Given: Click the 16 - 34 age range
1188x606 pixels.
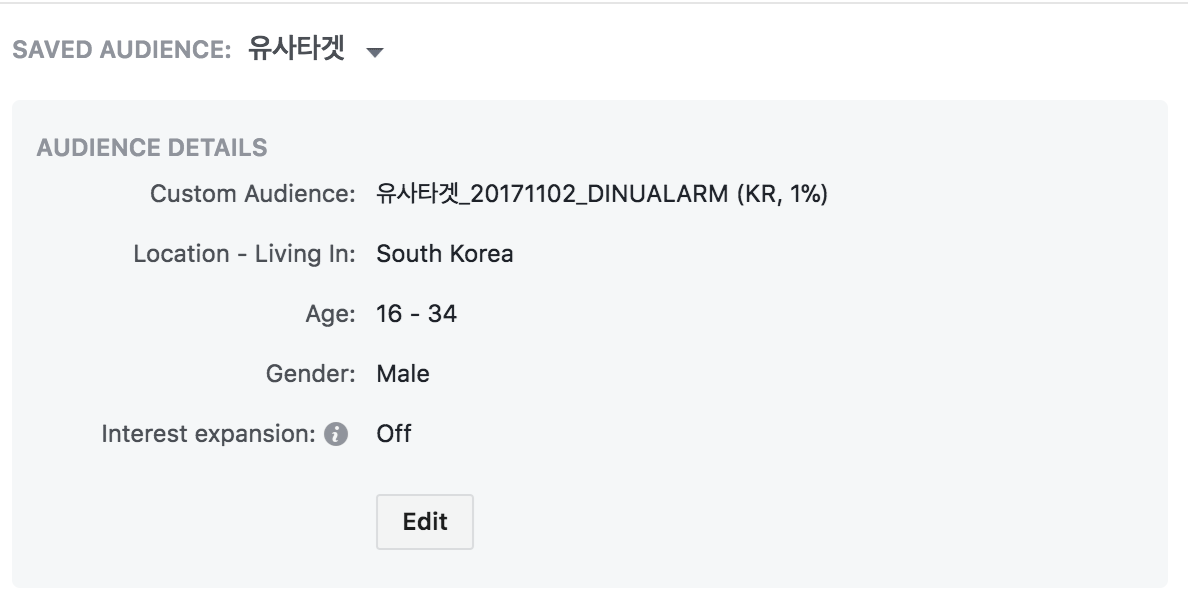Looking at the screenshot, I should pos(416,314).
